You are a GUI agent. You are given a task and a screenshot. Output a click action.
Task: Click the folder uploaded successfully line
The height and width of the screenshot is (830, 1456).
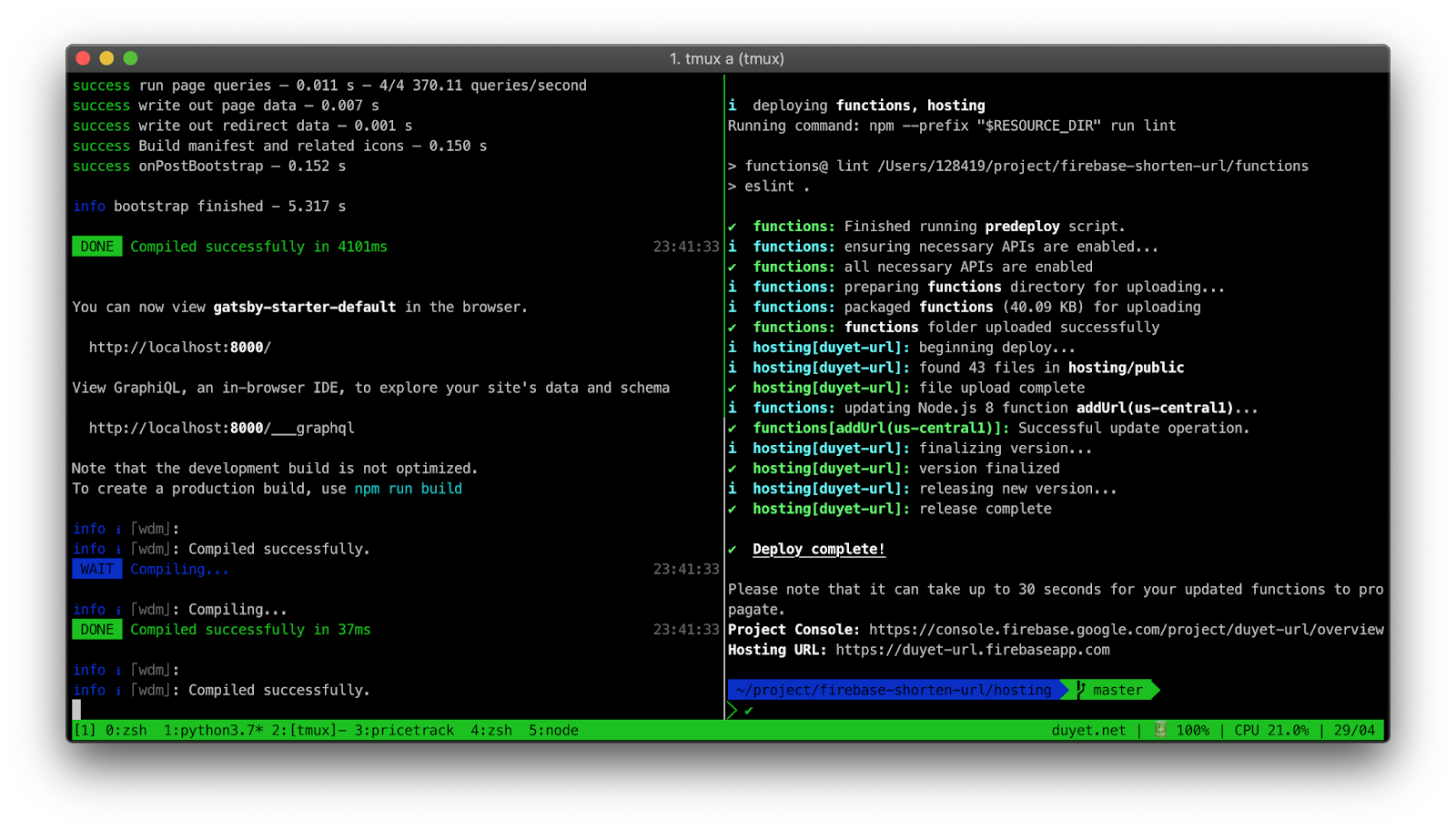point(944,328)
